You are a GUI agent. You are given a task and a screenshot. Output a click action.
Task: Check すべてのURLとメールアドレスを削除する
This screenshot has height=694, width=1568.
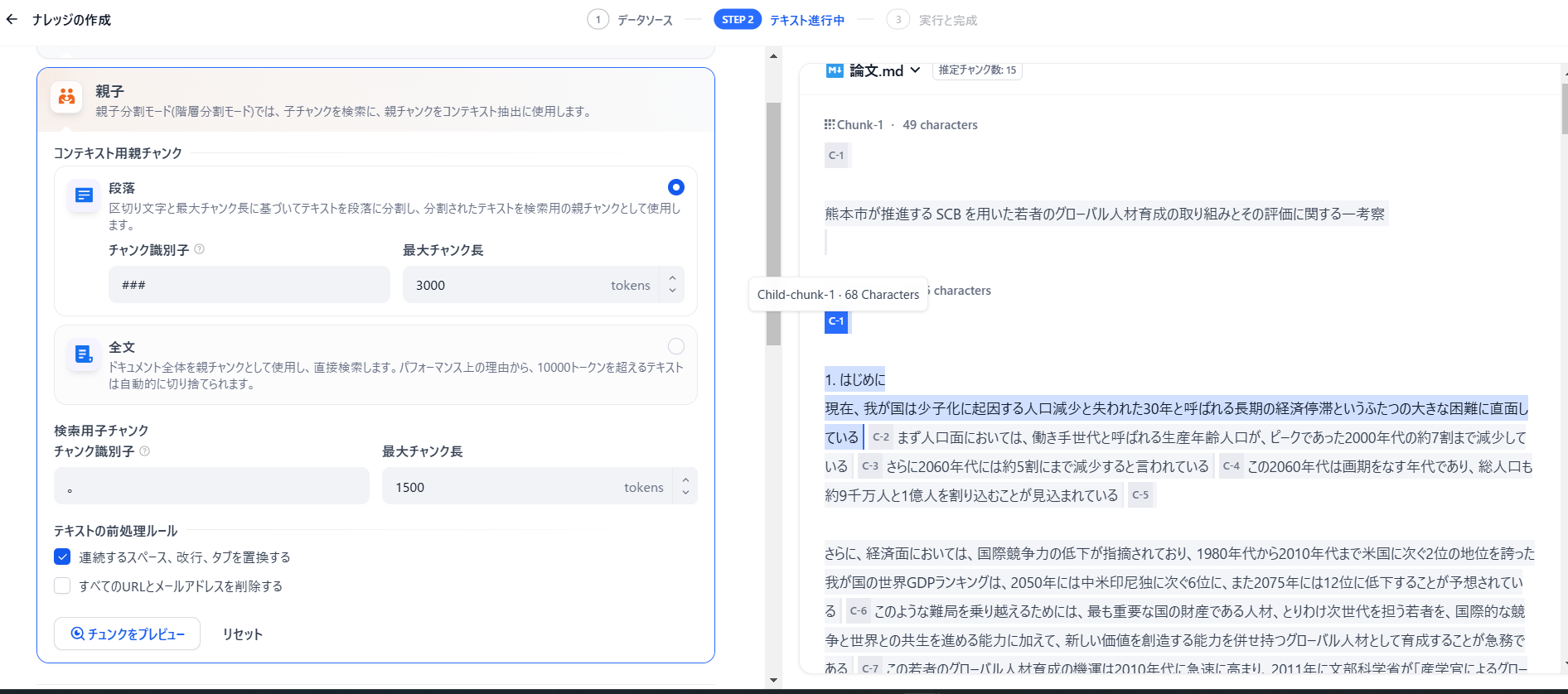point(62,586)
